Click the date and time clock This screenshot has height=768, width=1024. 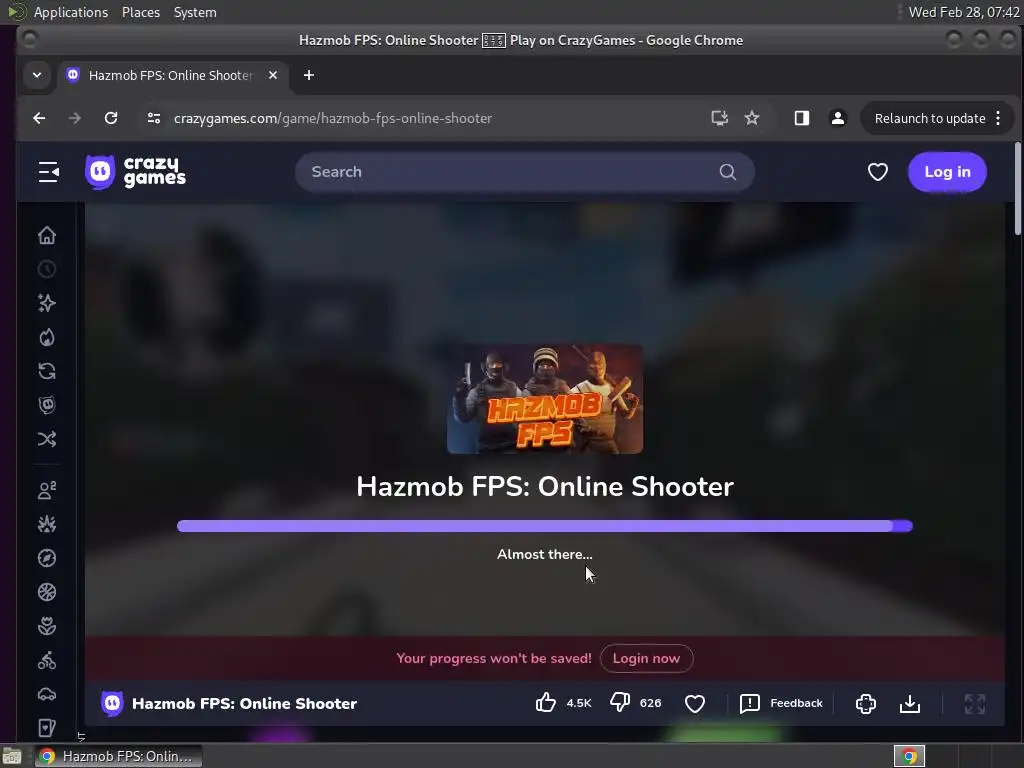(x=964, y=12)
